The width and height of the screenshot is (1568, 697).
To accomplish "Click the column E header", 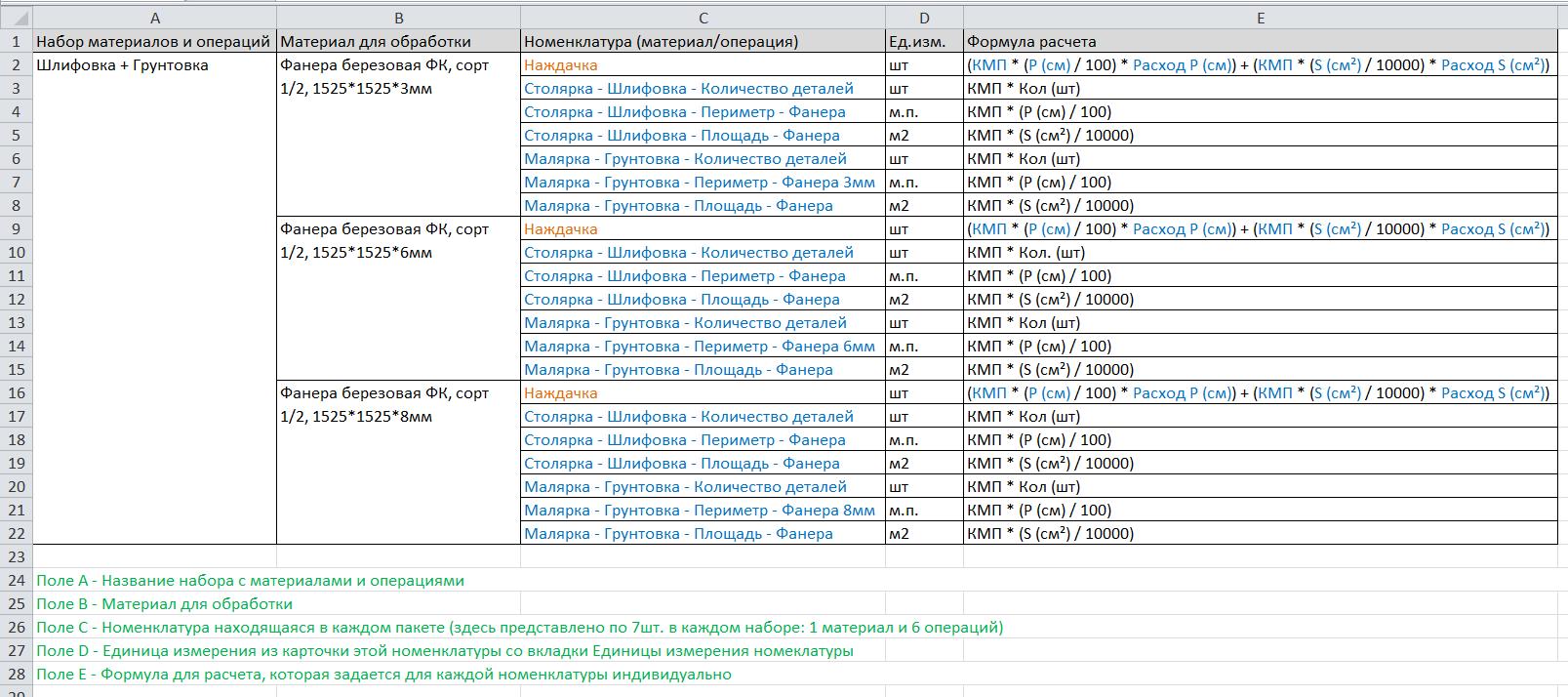I will [1260, 19].
